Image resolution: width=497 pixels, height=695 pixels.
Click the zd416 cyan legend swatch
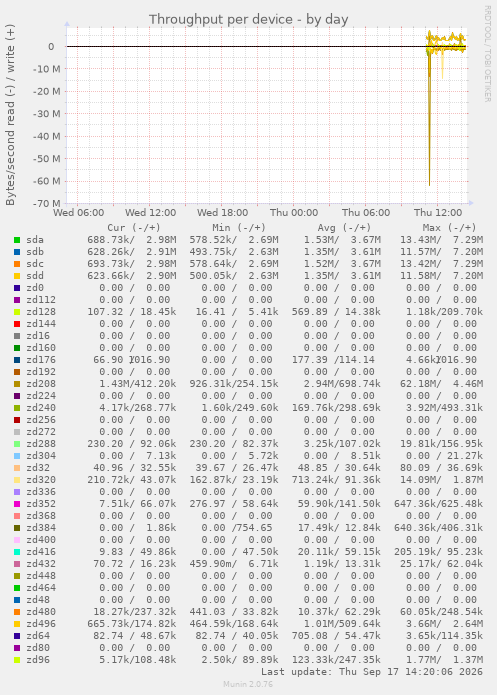click(17, 552)
